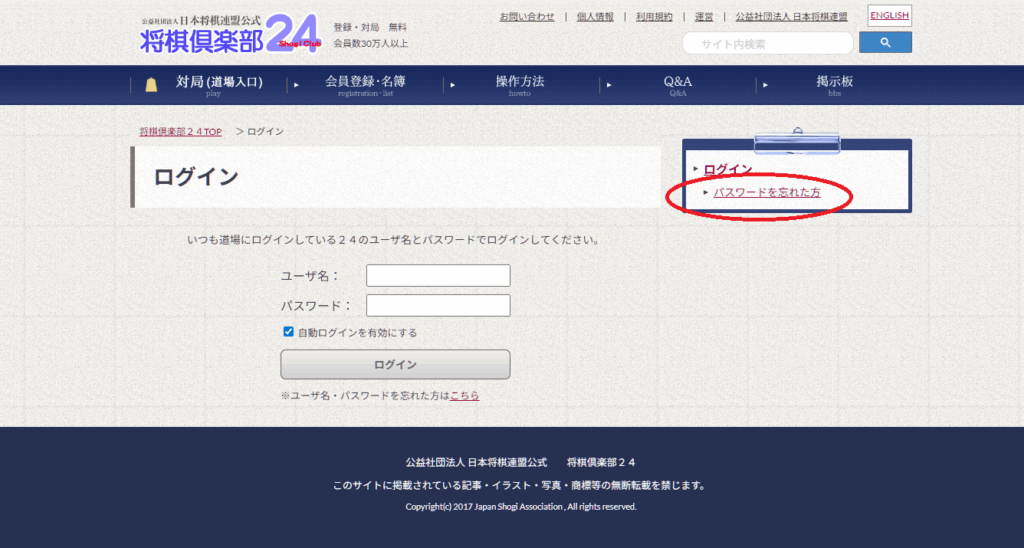The image size is (1024, 548).
Task: Click the blue search magnifier button
Action: 886,43
